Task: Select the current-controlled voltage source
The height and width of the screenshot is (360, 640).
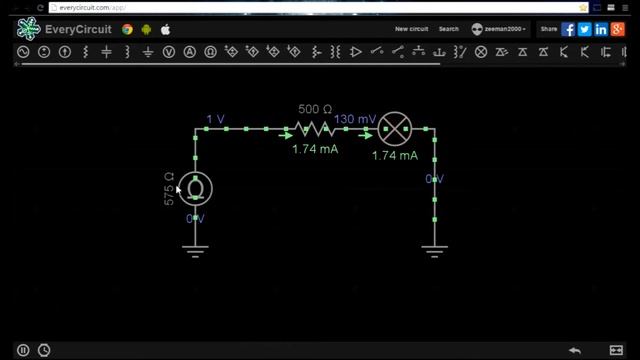Action: pyautogui.click(x=273, y=52)
